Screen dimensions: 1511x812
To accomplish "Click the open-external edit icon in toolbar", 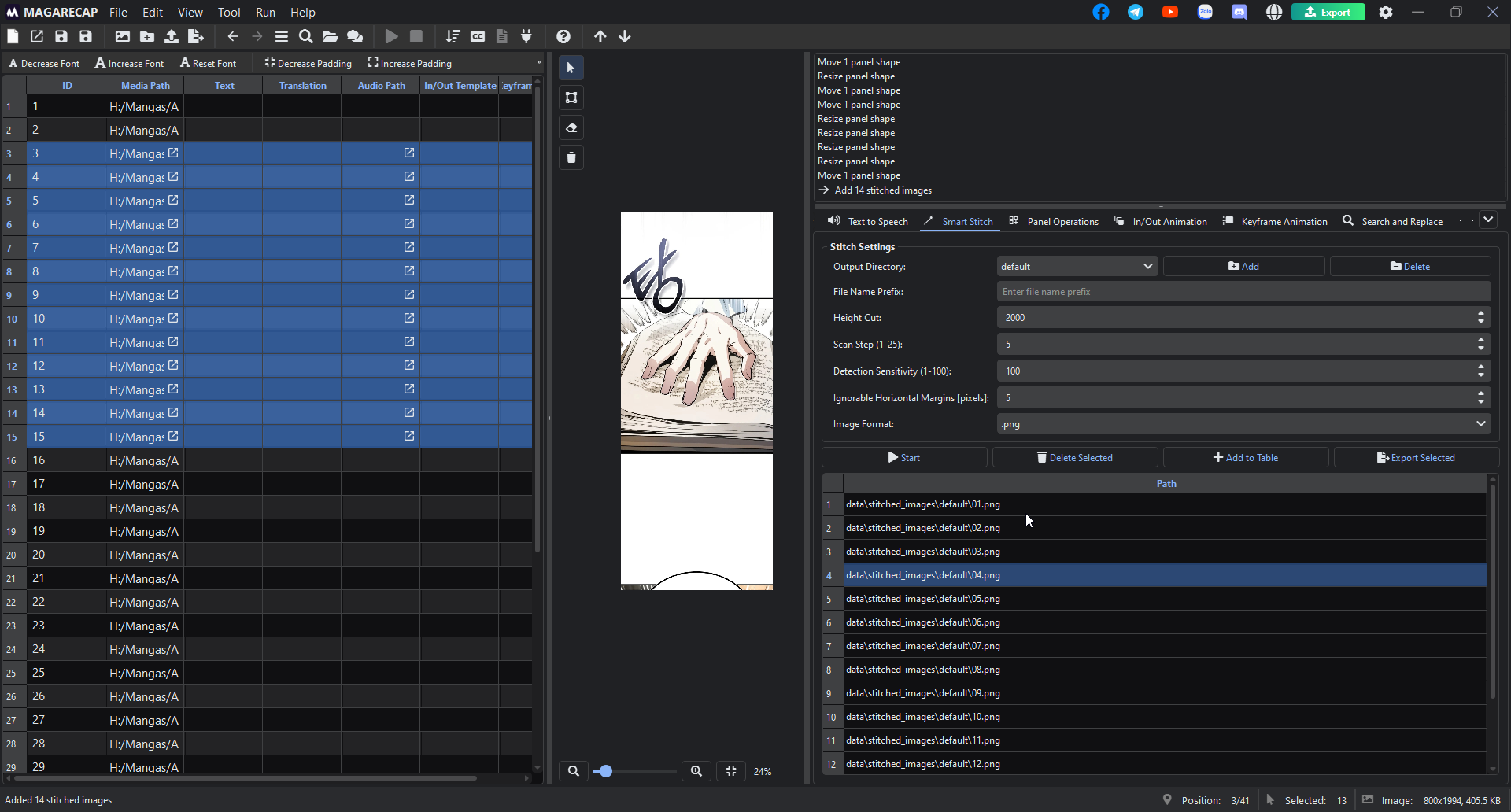I will pyautogui.click(x=37, y=36).
